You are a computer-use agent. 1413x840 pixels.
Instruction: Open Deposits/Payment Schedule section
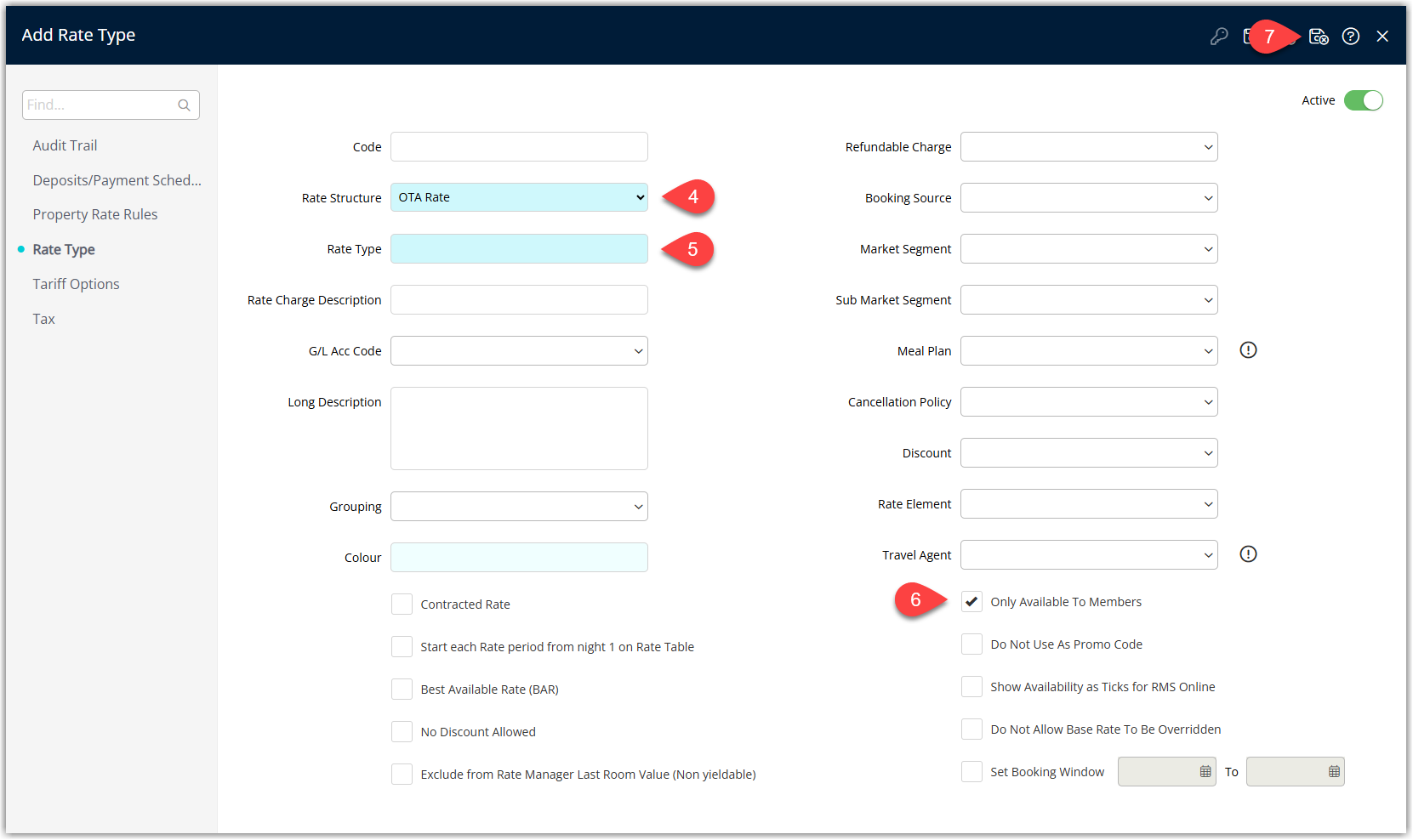click(x=117, y=180)
